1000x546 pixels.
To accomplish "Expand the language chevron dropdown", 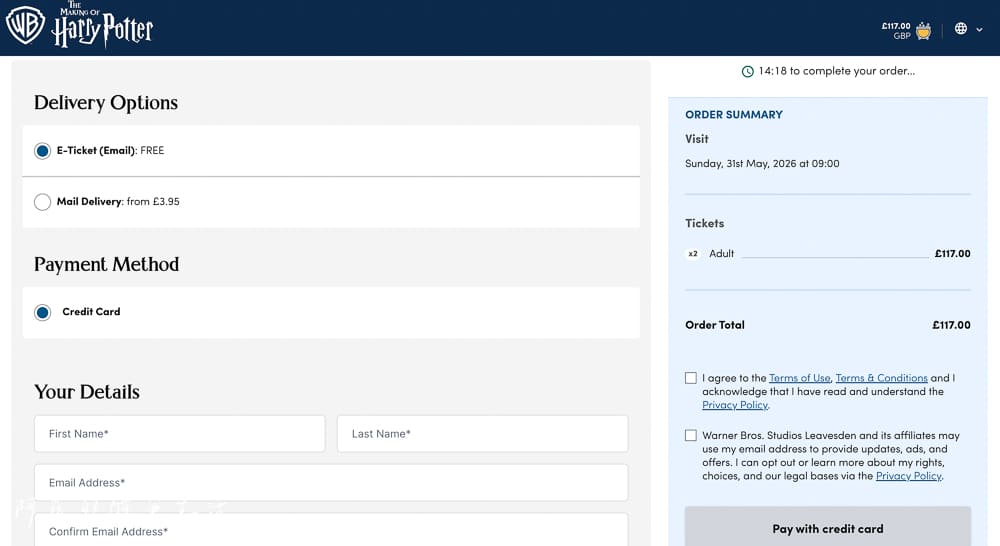I will (980, 29).
